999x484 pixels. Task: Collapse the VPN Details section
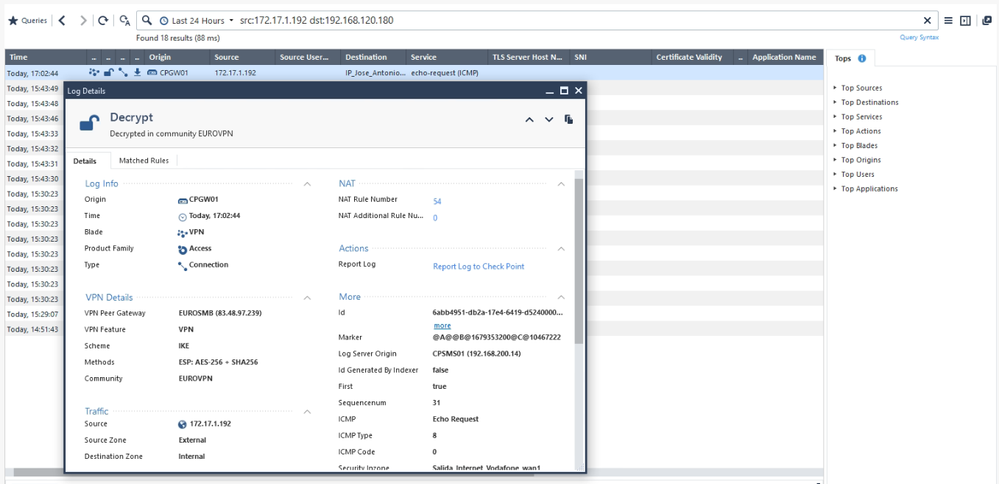pos(307,297)
